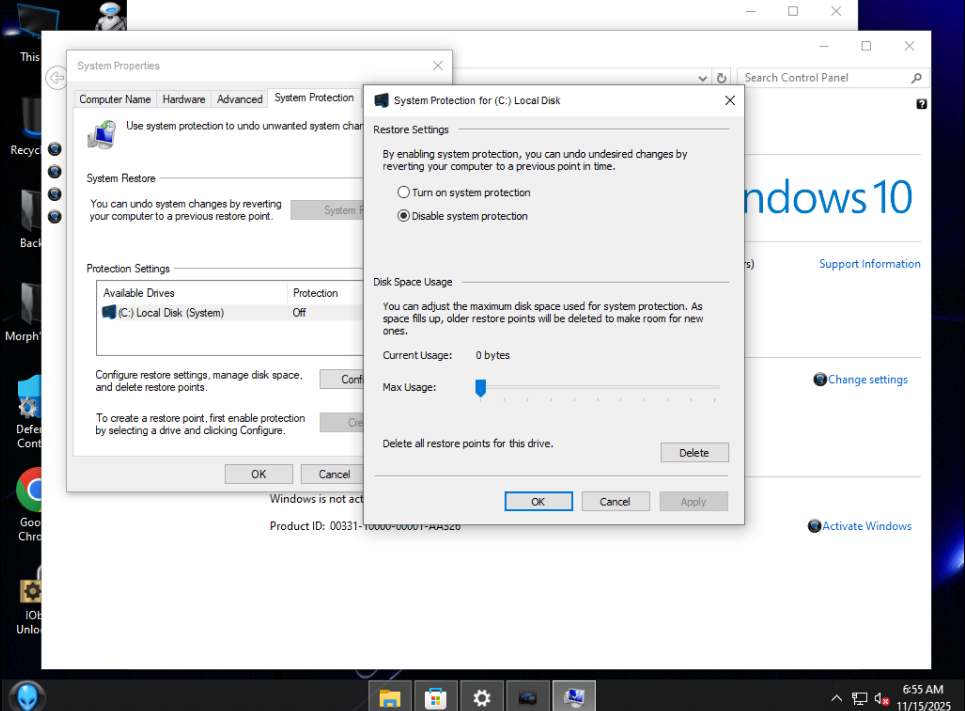Open Control Panel help icon
This screenshot has height=711, width=965.
point(921,104)
